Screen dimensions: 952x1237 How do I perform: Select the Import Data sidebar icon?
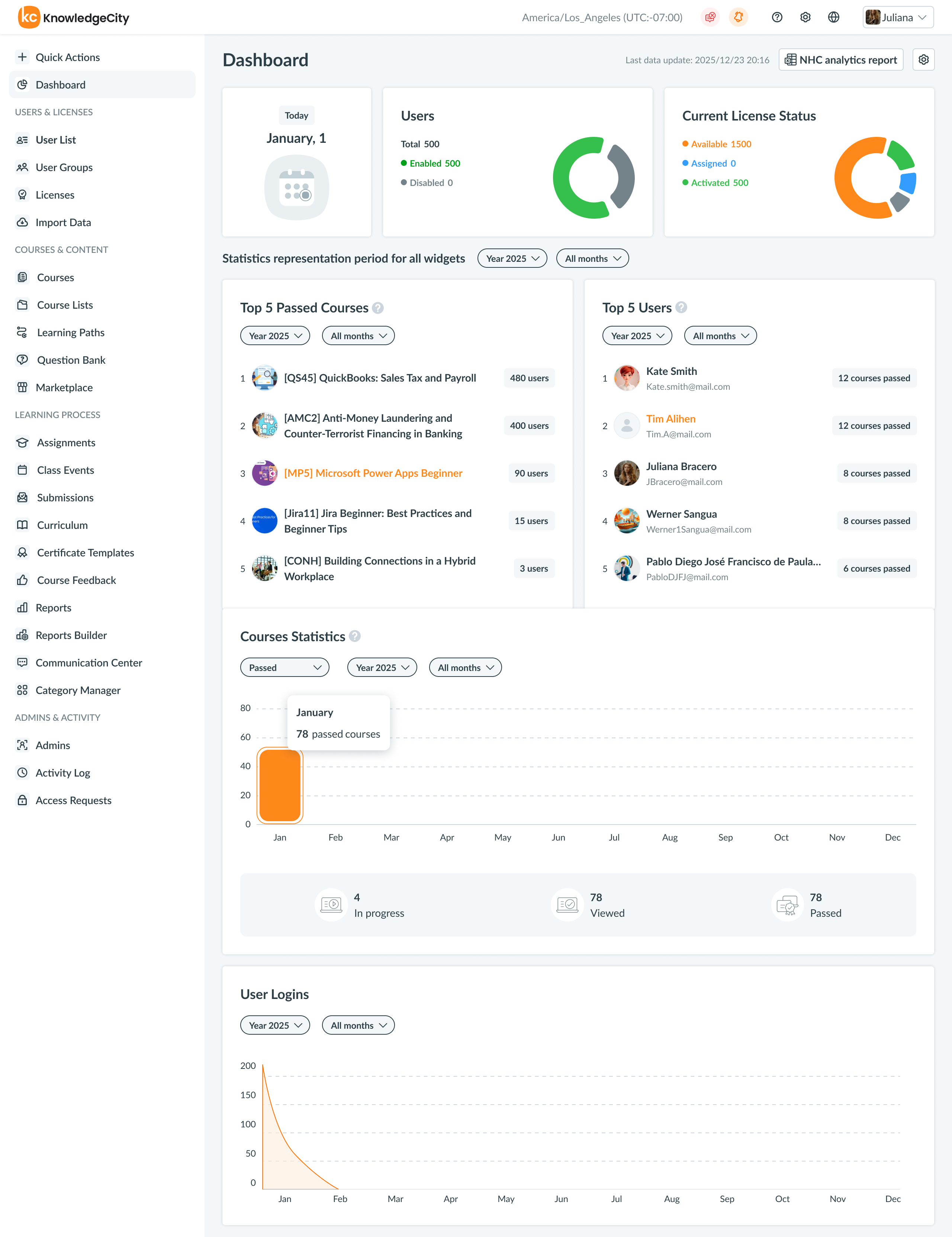coord(23,222)
